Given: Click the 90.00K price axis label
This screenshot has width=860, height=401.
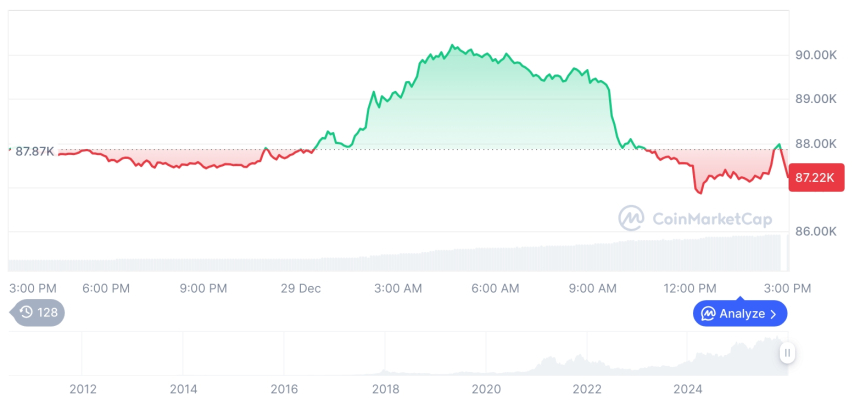Looking at the screenshot, I should click(815, 55).
